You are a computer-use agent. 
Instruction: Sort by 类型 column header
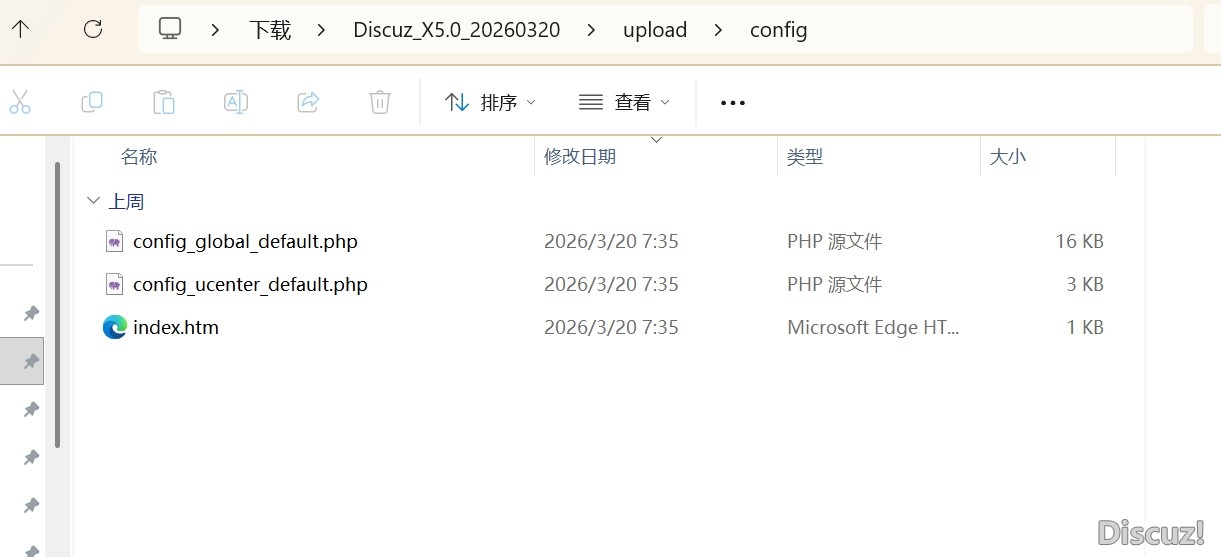pos(805,156)
